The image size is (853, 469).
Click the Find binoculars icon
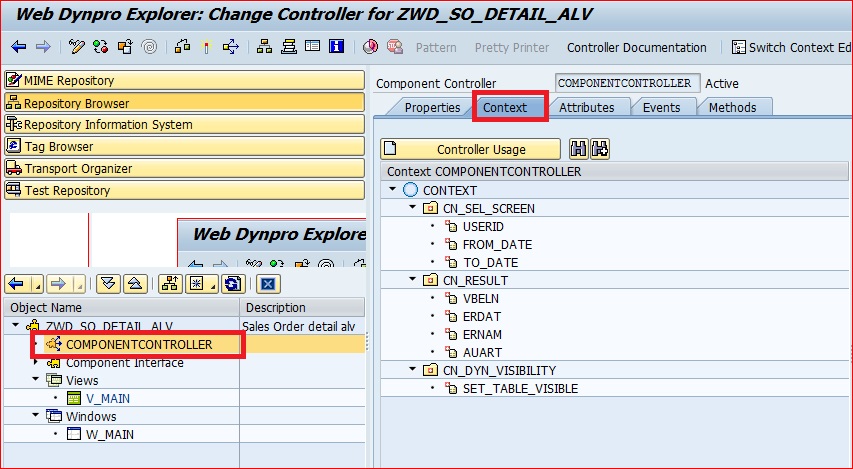pos(579,149)
